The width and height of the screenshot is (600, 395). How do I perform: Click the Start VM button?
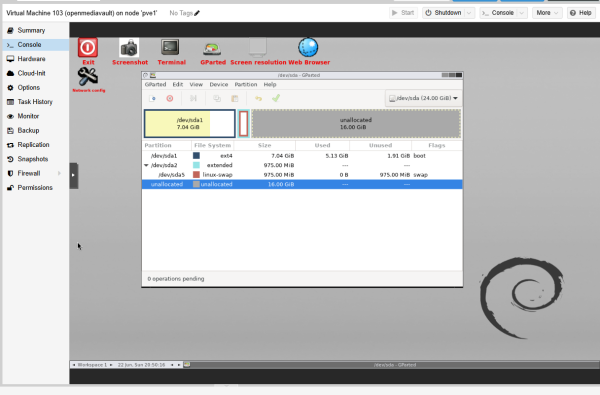point(403,13)
